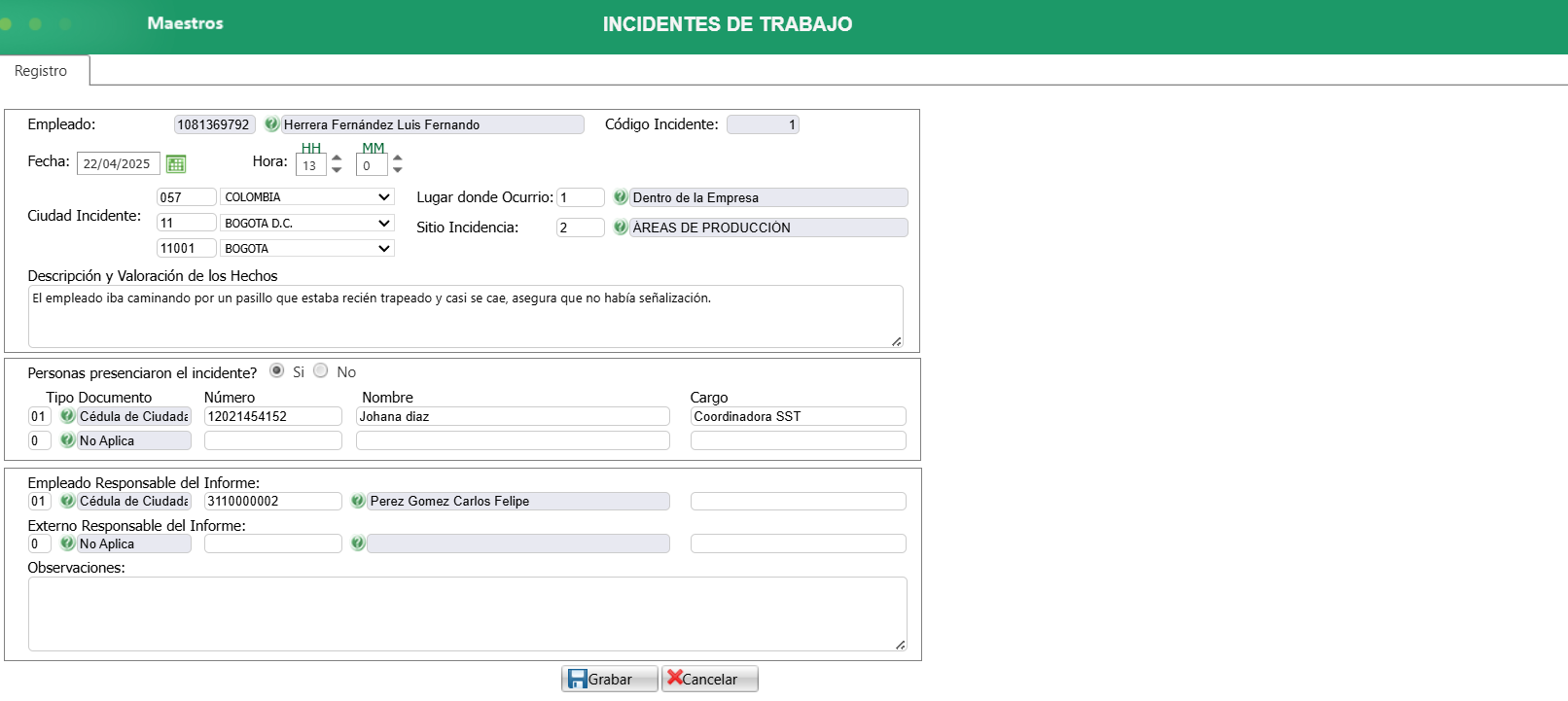The image size is (1568, 701).
Task: Click the Observaciones text area resize handle
Action: point(901,645)
